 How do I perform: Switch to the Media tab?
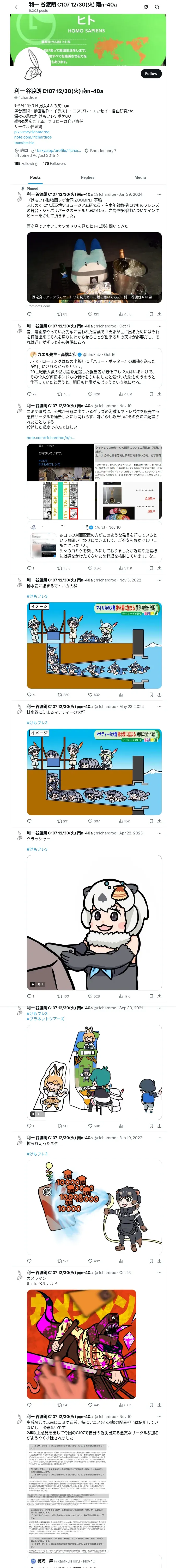click(140, 177)
